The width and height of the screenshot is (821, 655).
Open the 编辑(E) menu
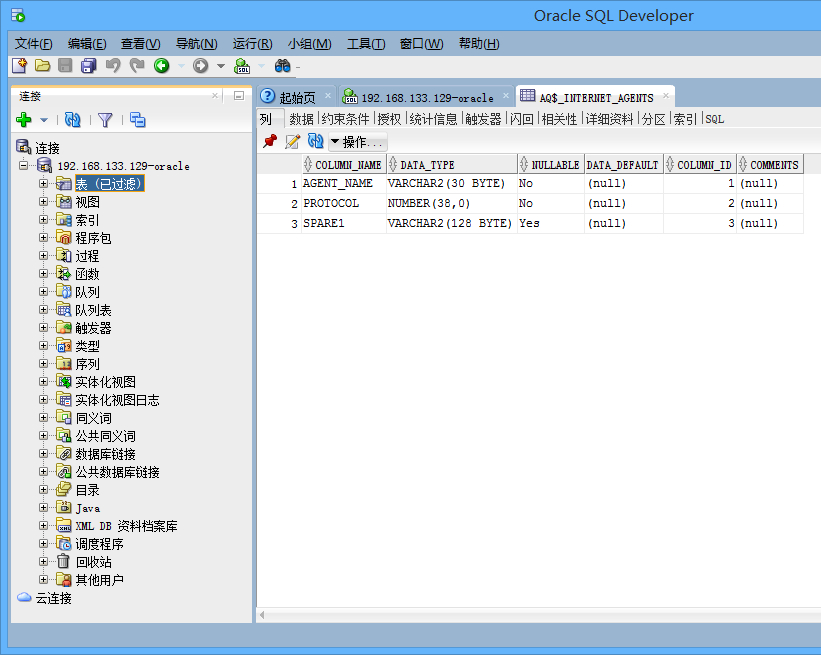pyautogui.click(x=87, y=44)
